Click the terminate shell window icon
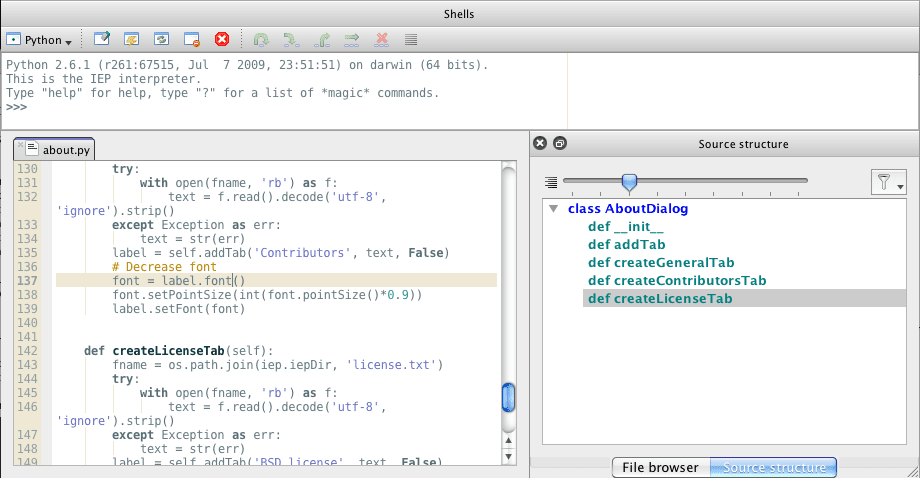 point(192,39)
